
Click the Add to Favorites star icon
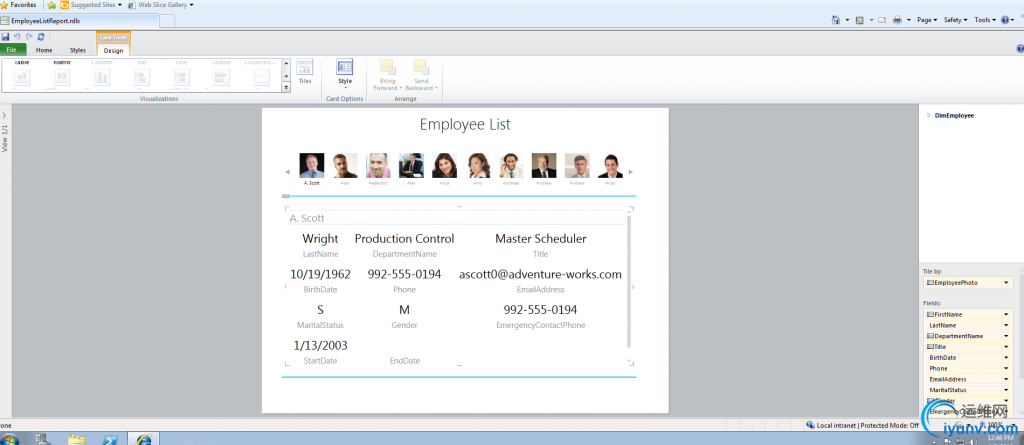pyautogui.click(x=52, y=5)
